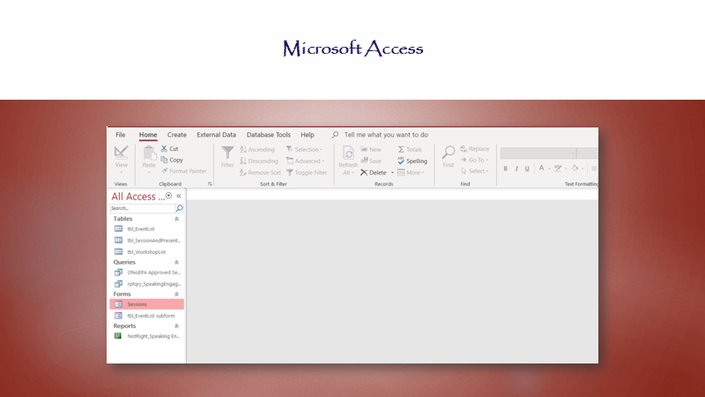Open the navigation pane options menu arrow

tap(169, 196)
